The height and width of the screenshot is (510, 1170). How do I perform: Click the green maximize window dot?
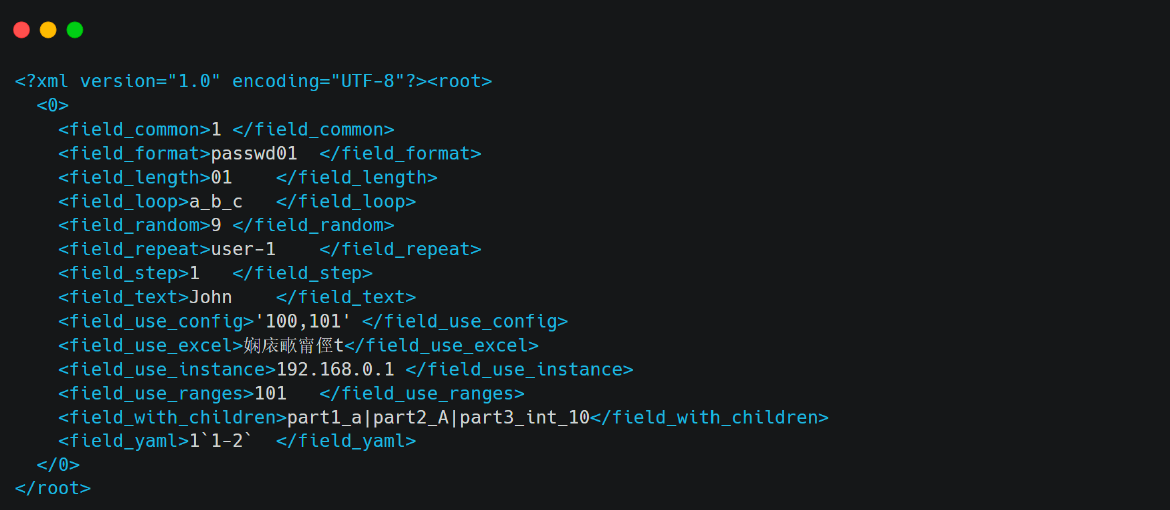tap(75, 30)
